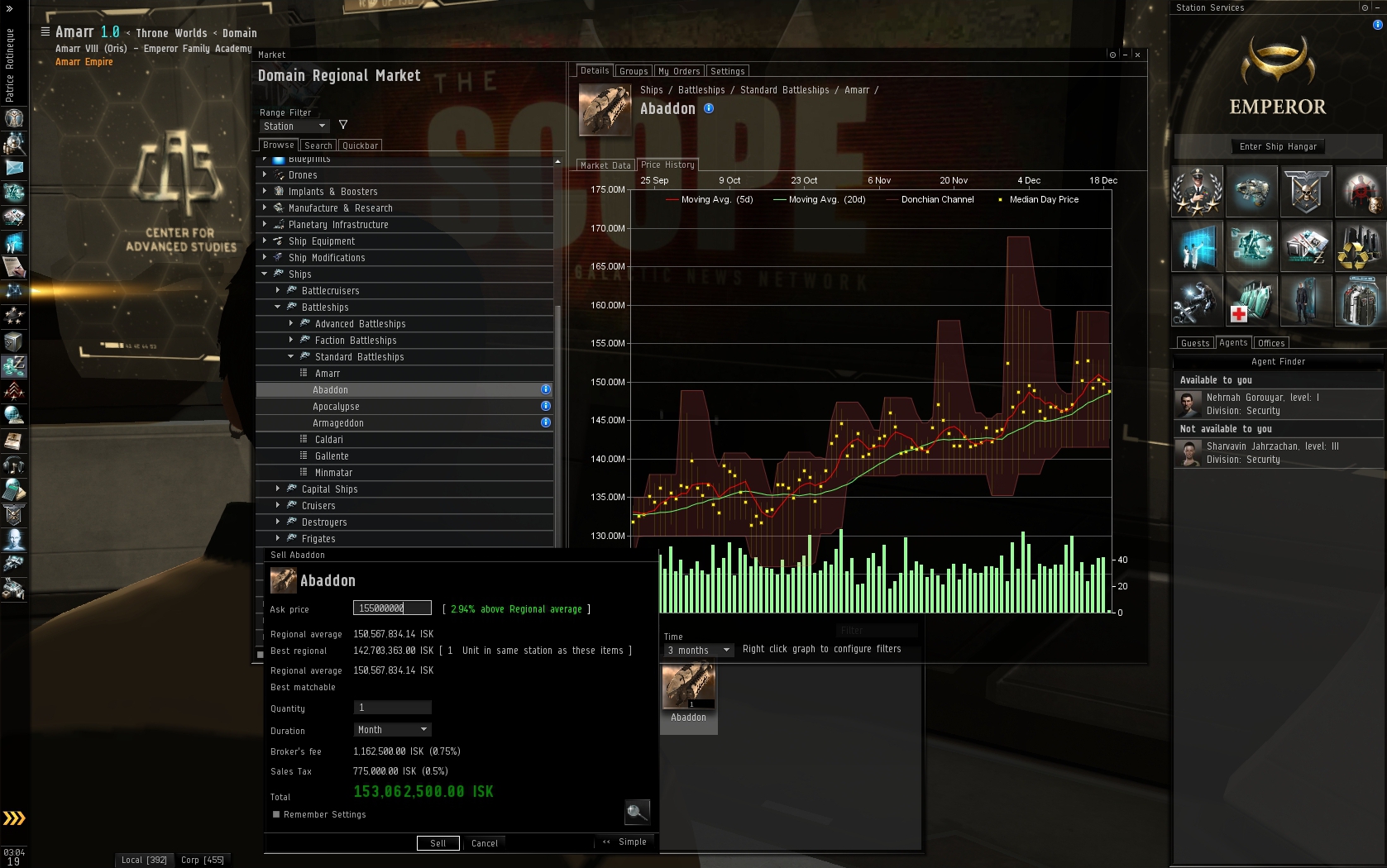
Task: Open the Science lab station service
Action: tap(1197, 246)
